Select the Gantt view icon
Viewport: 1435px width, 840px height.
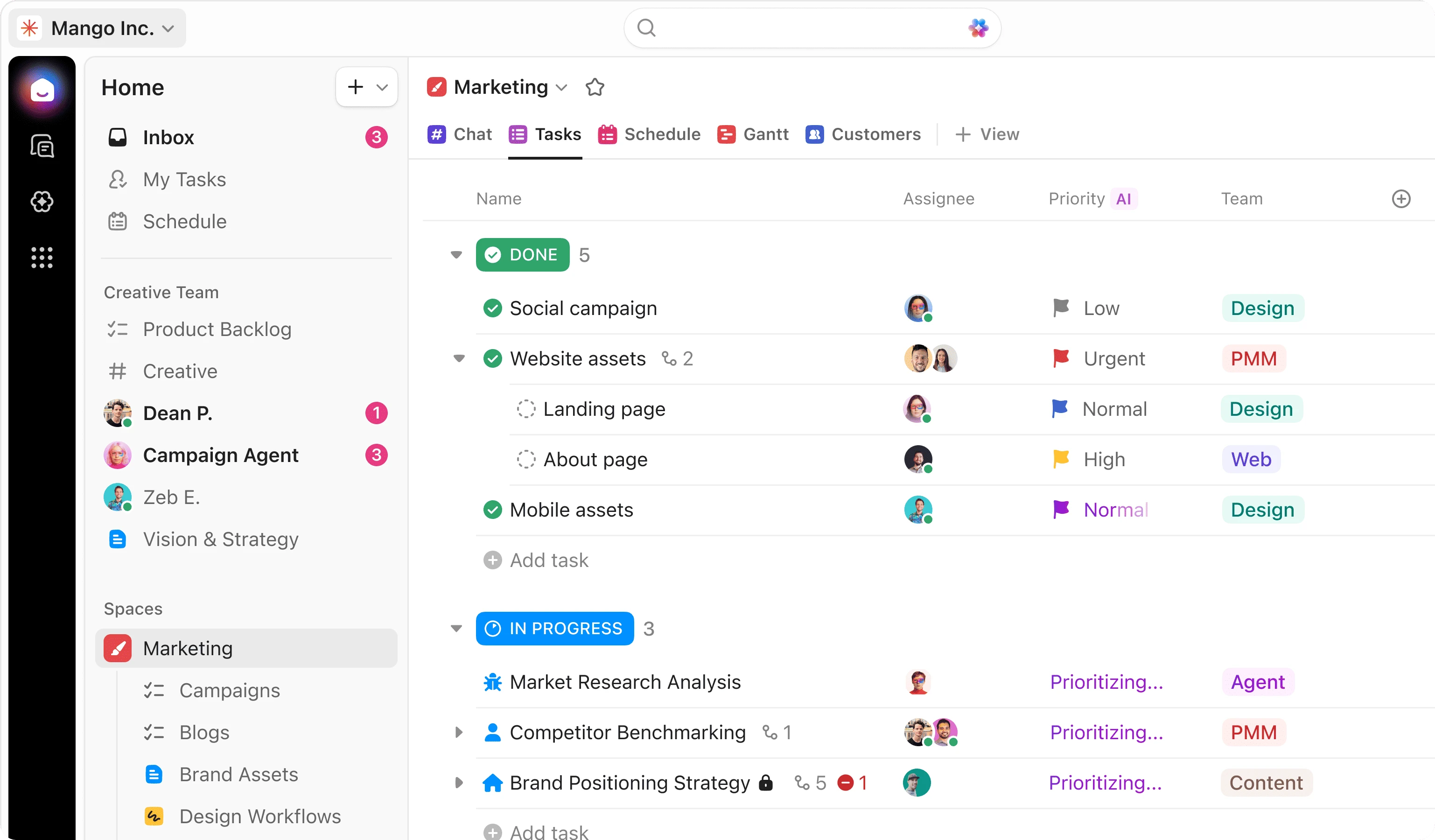[x=727, y=134]
